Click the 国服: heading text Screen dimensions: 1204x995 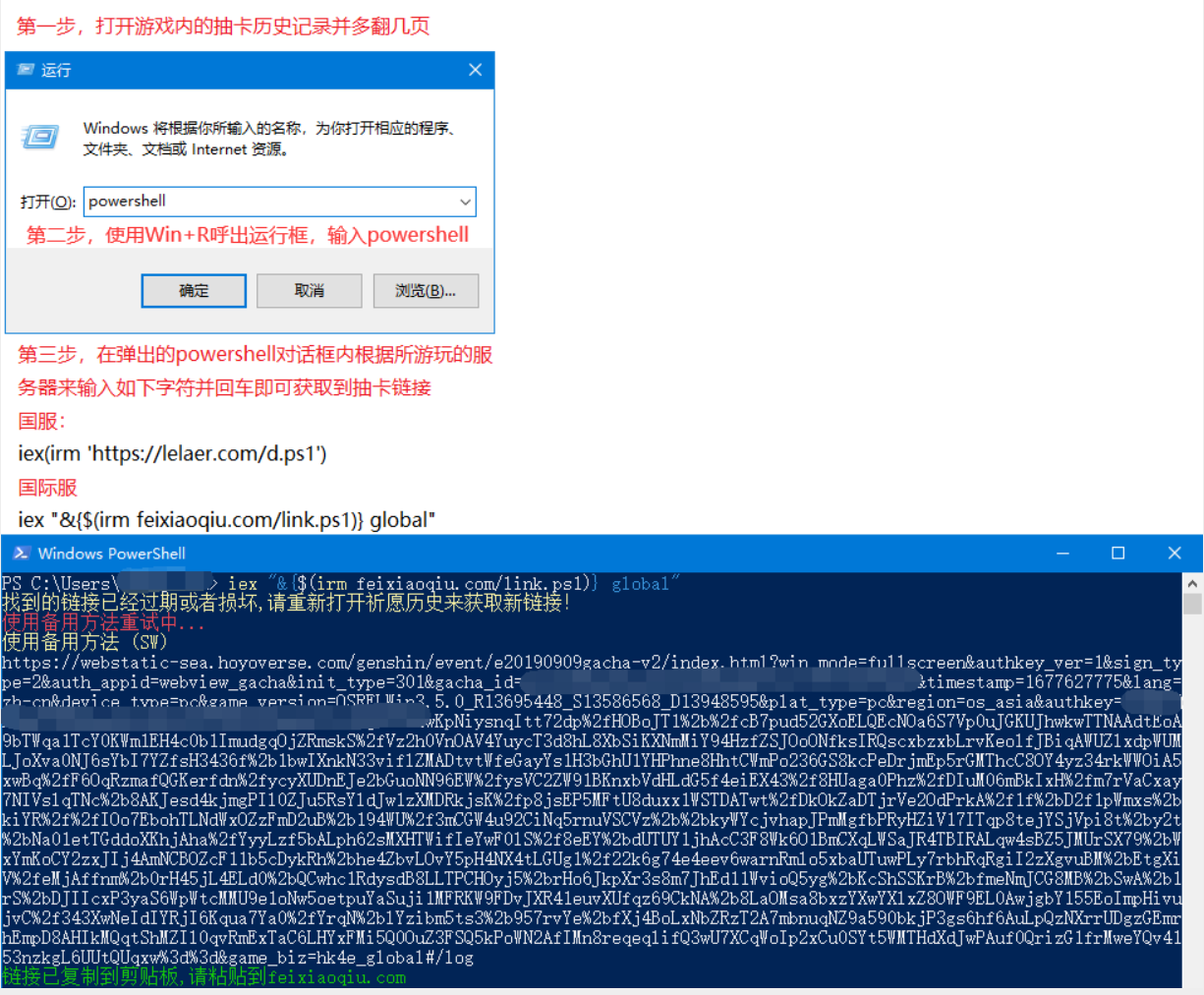pos(41,421)
